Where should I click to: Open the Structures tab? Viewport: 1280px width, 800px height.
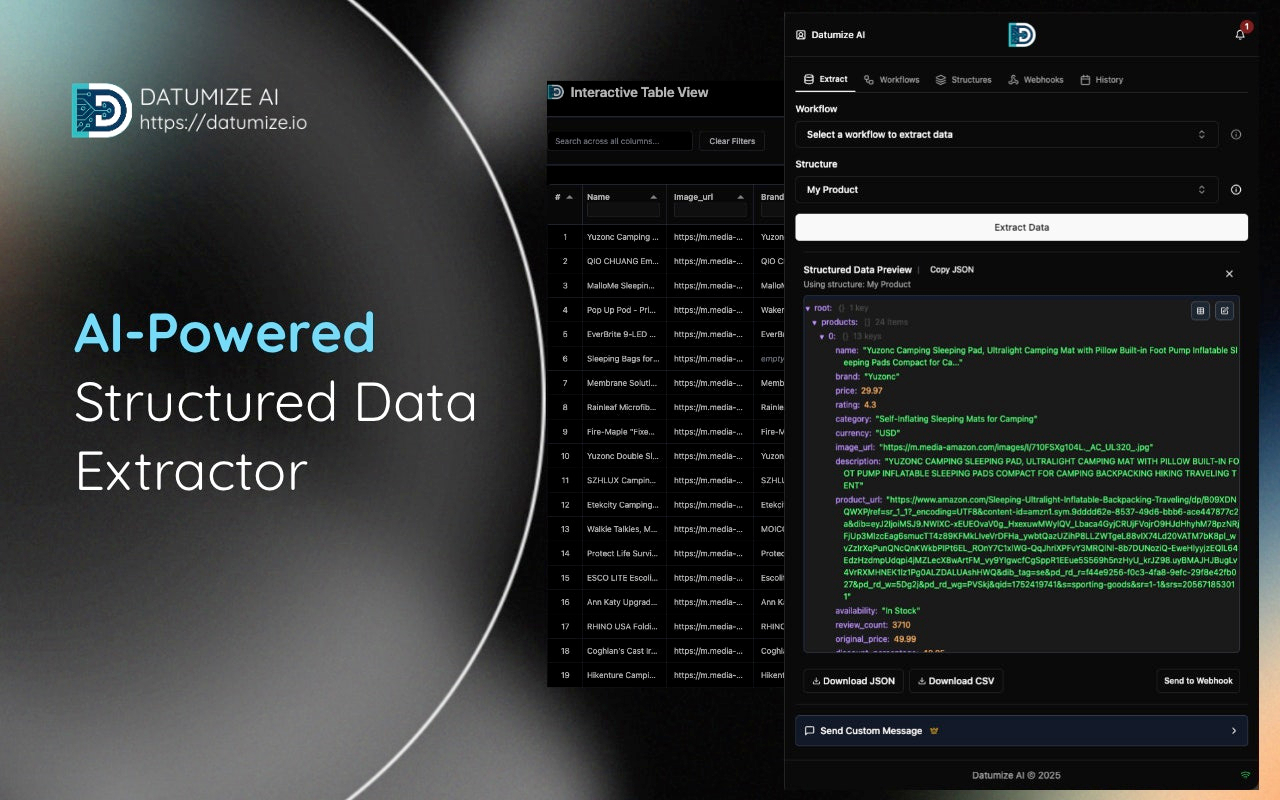(964, 80)
